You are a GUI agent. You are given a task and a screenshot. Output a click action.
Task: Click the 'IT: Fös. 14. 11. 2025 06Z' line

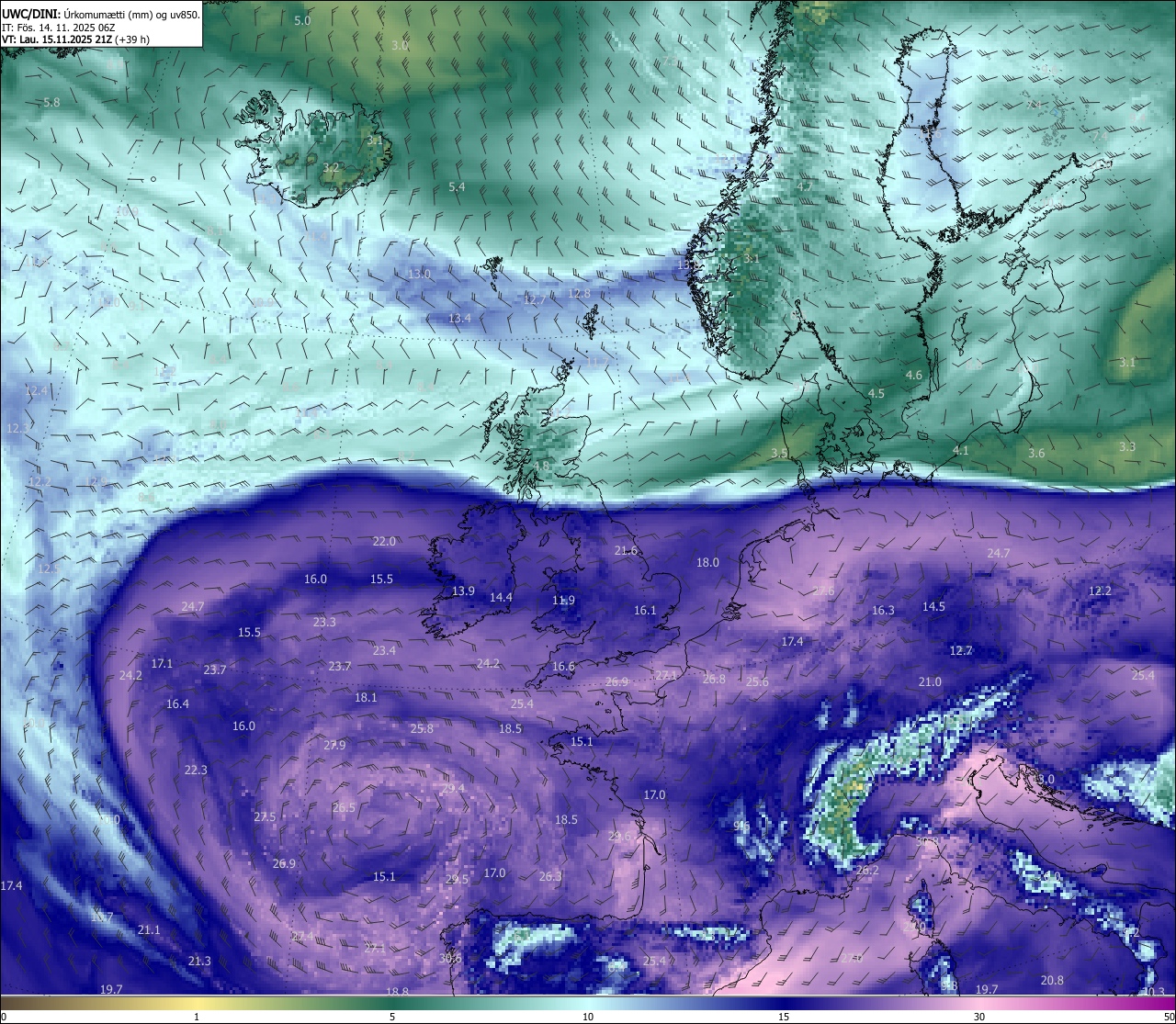[58, 27]
